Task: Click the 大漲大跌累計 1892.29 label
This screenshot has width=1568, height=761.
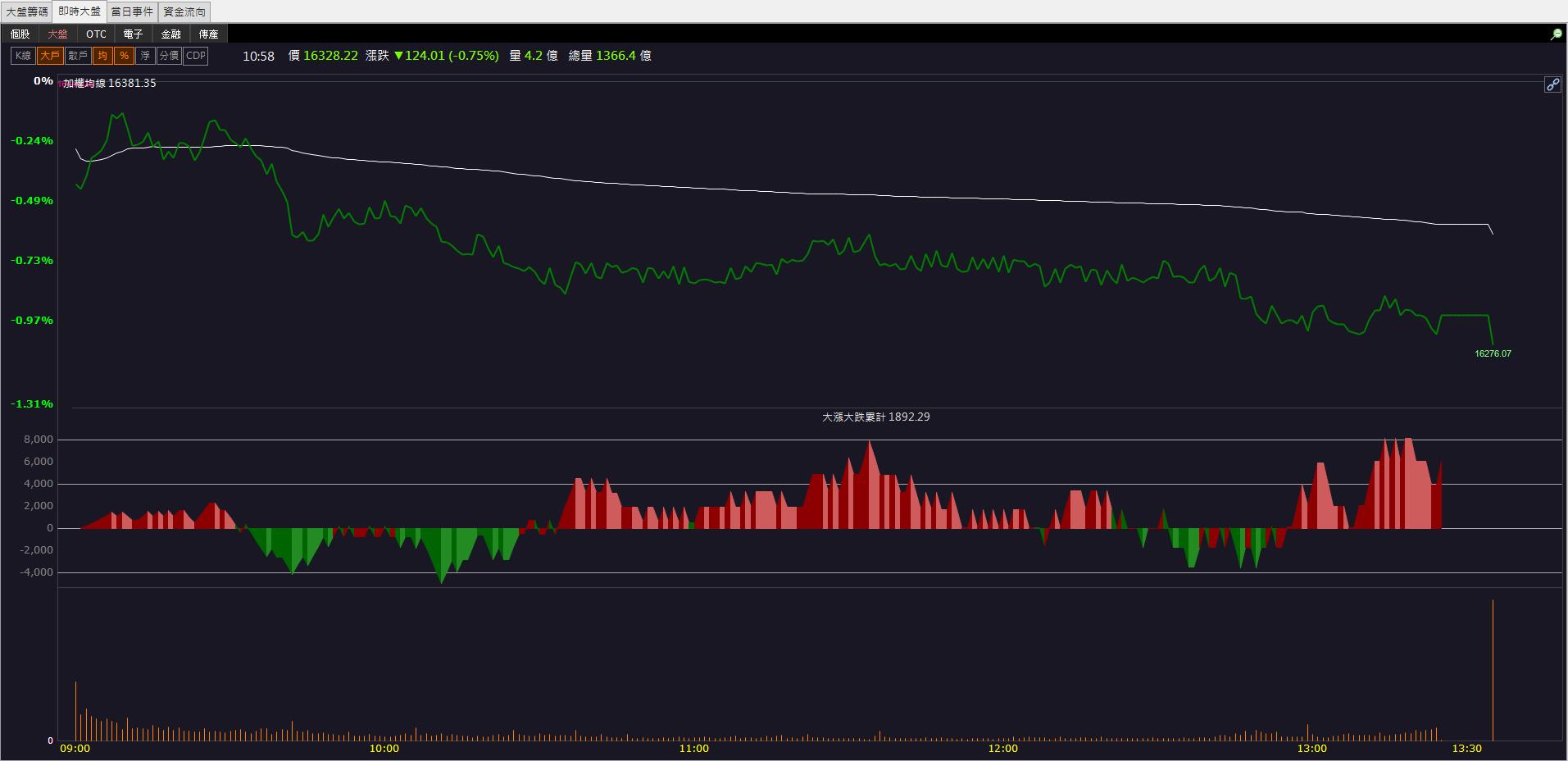Action: click(875, 417)
